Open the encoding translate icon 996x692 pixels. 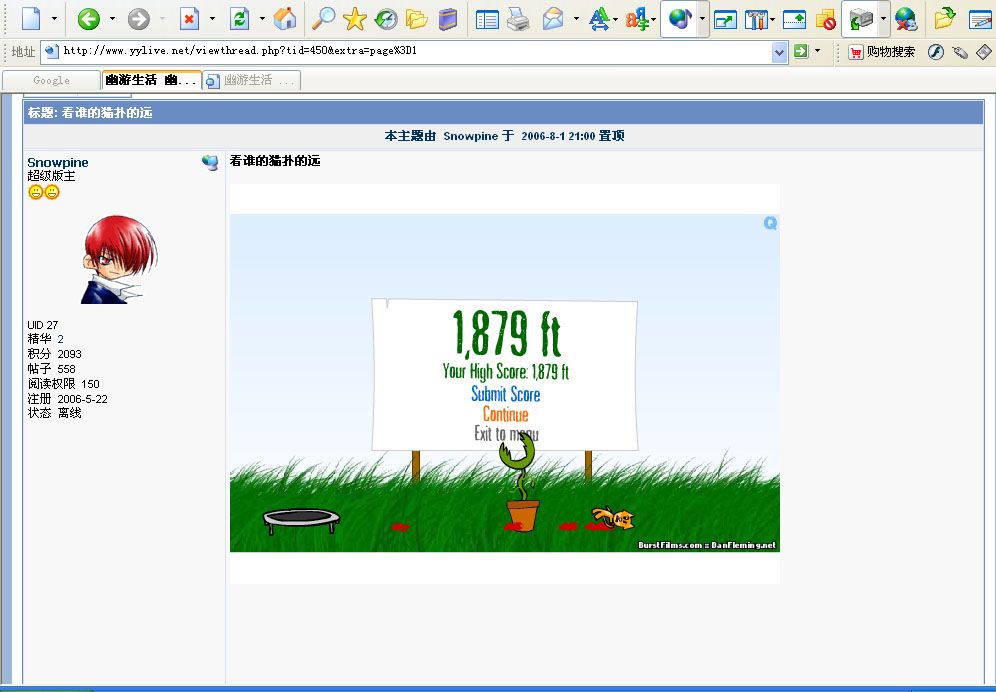click(637, 19)
